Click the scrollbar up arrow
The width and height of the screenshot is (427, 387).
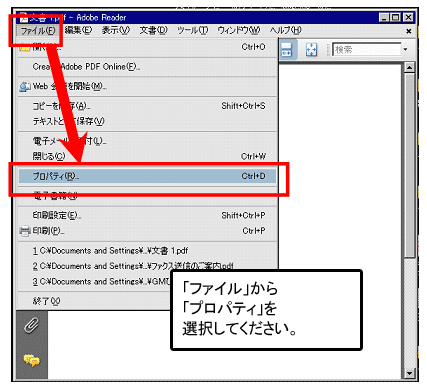coord(409,67)
